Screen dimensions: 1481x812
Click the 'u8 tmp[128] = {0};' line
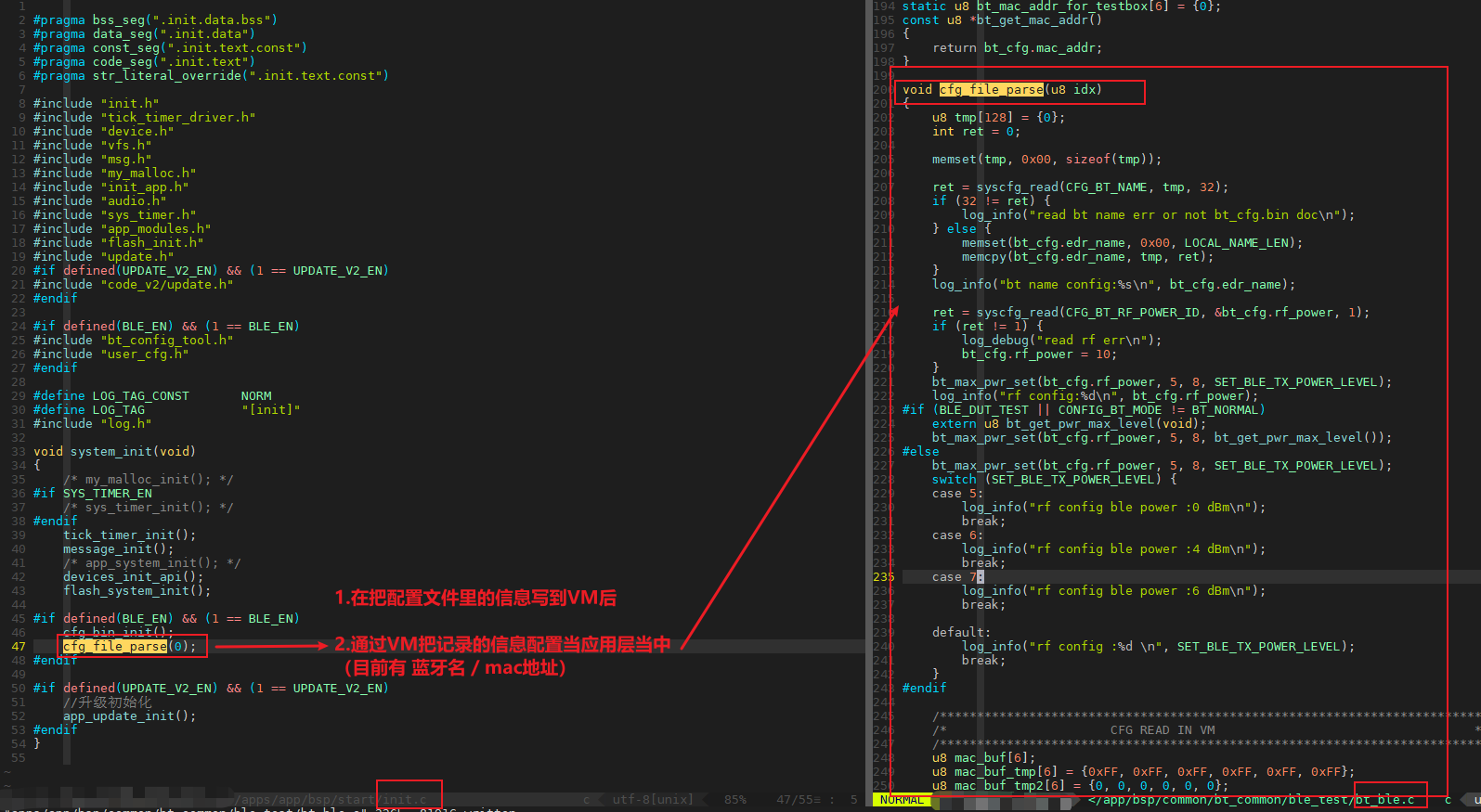[998, 117]
